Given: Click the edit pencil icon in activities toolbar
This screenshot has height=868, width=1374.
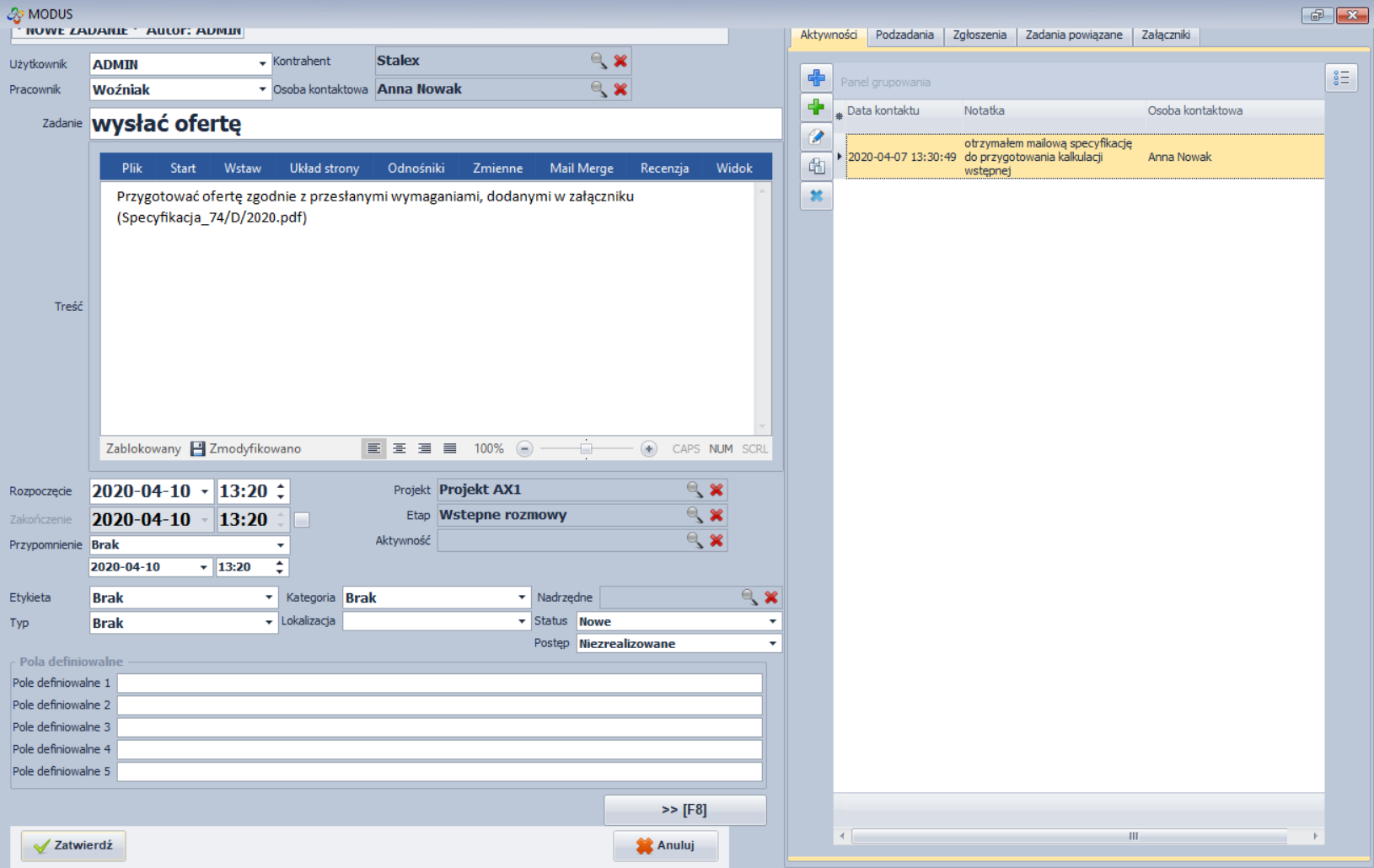Looking at the screenshot, I should tap(816, 137).
